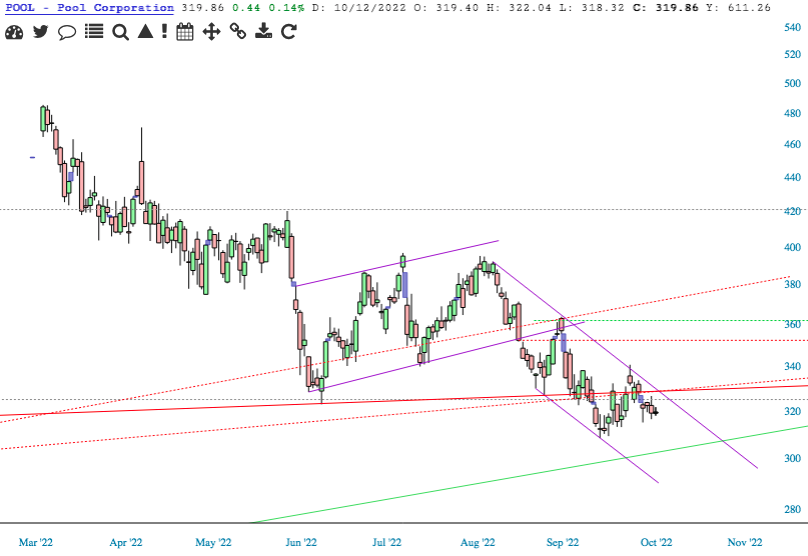Viewport: 808px width, 556px height.
Task: Click the Jun '22 date label
Action: [301, 542]
